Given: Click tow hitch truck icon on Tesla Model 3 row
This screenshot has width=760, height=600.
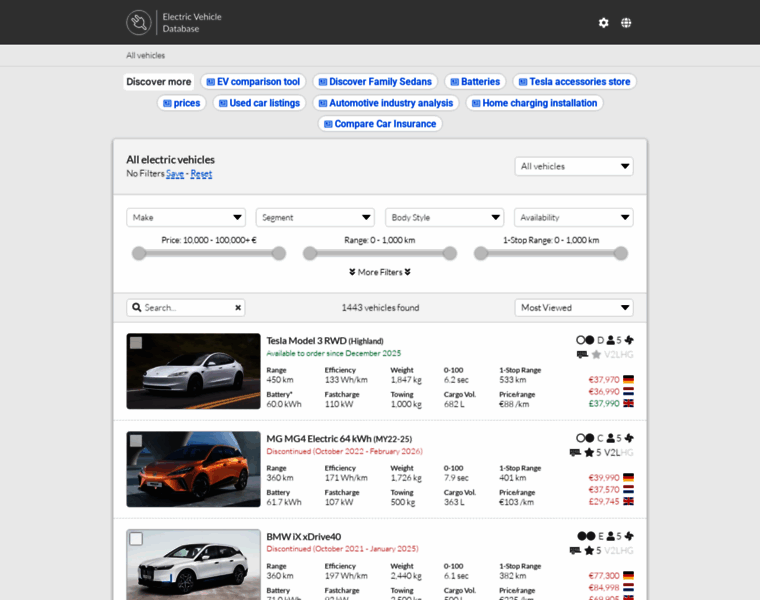Looking at the screenshot, I should 582,354.
